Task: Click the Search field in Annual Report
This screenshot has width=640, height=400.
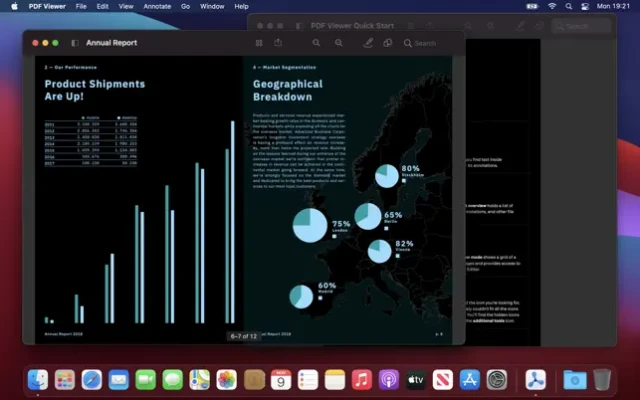Action: (x=425, y=43)
